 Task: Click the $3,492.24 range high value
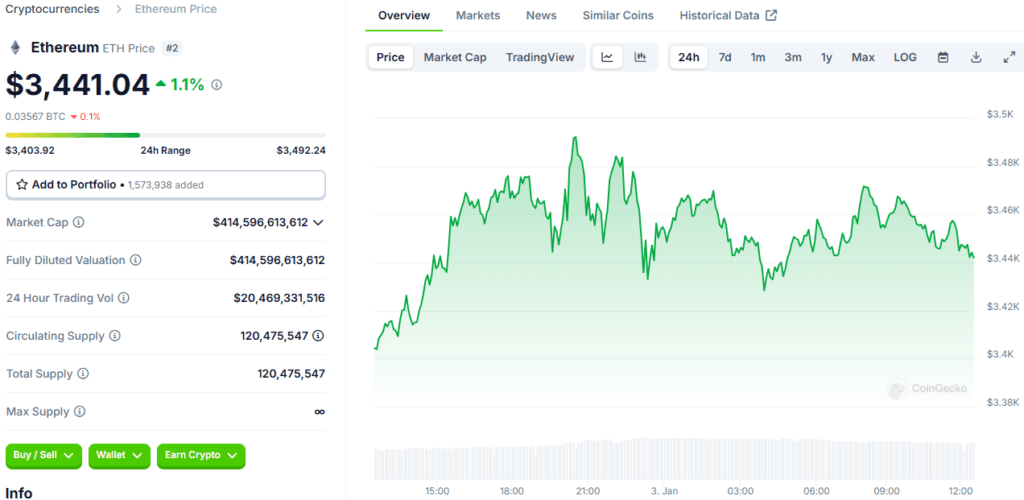pos(301,151)
